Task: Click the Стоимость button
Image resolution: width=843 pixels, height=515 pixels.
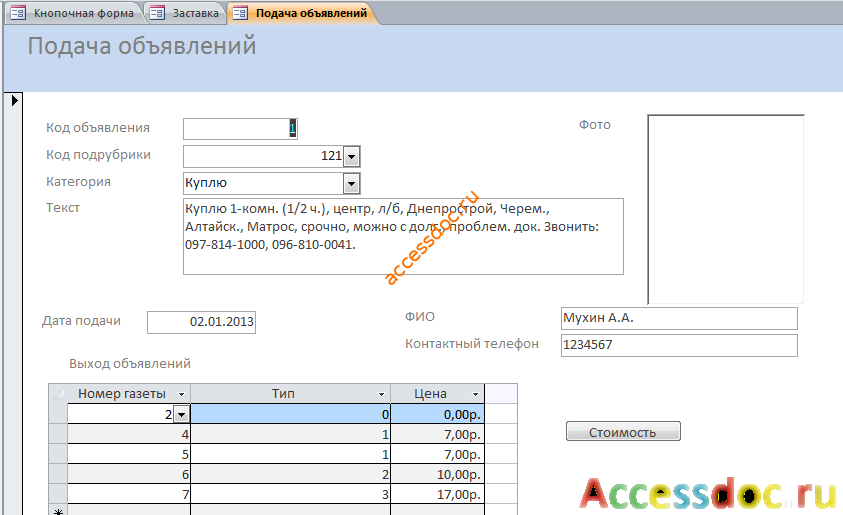Action: click(623, 432)
